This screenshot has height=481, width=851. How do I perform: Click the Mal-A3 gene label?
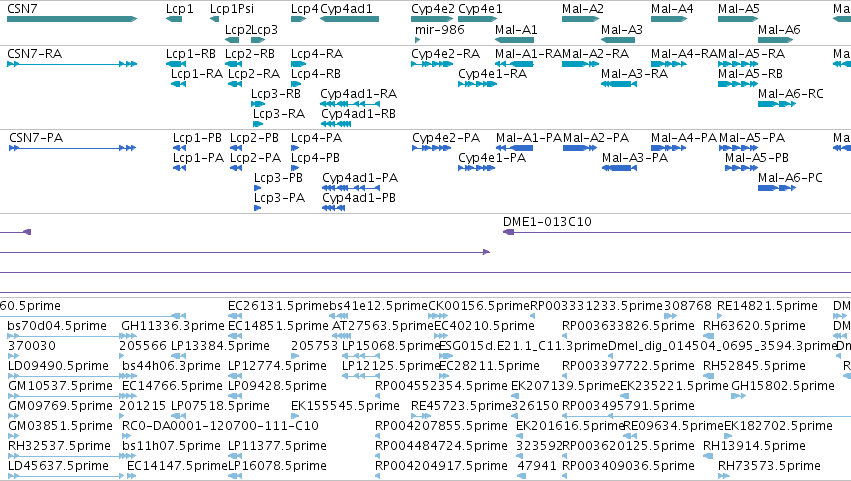point(621,29)
